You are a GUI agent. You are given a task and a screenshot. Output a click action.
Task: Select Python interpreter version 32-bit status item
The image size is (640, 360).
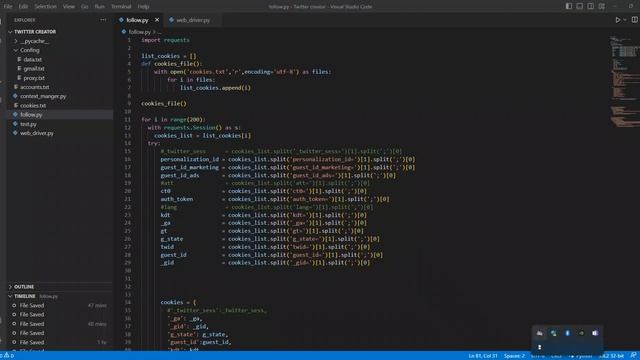pos(611,356)
